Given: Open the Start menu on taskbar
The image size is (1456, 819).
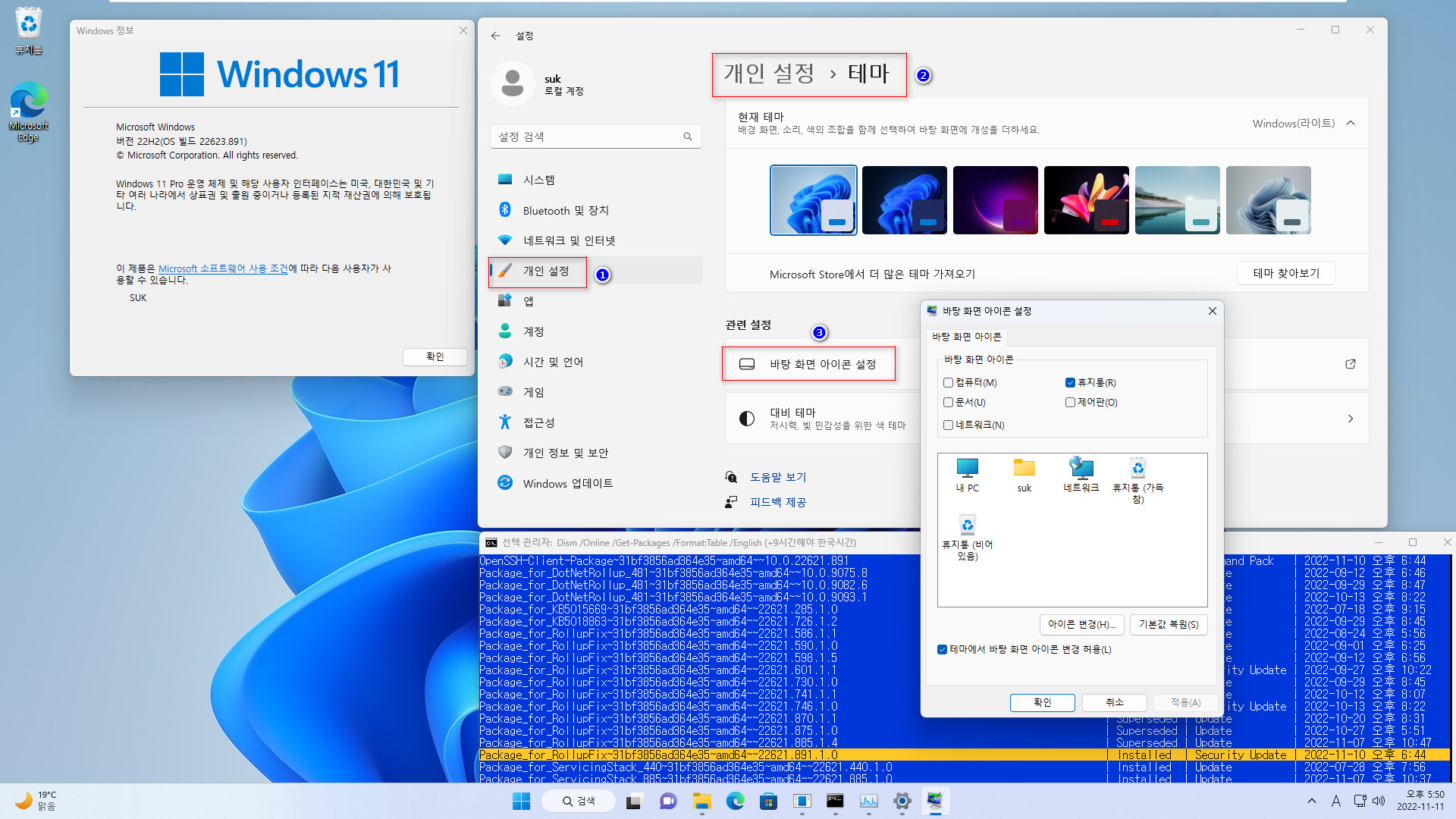Looking at the screenshot, I should click(x=522, y=801).
